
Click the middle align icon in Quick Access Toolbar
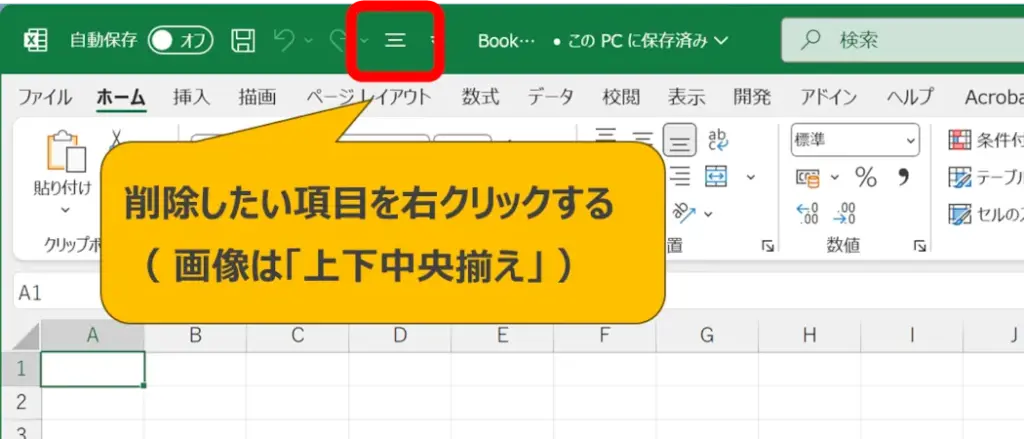395,41
